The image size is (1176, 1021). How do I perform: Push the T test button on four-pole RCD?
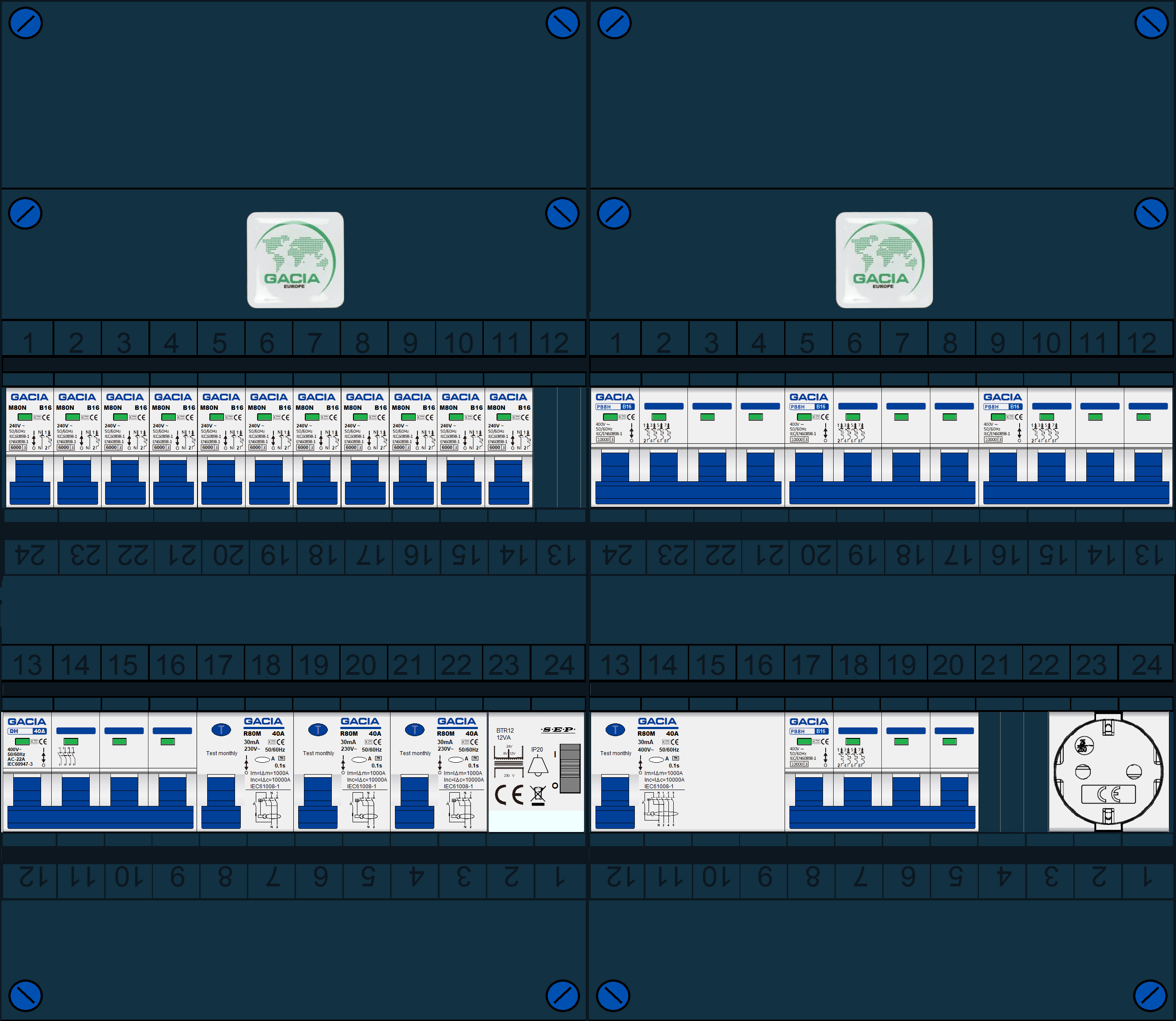point(615,730)
